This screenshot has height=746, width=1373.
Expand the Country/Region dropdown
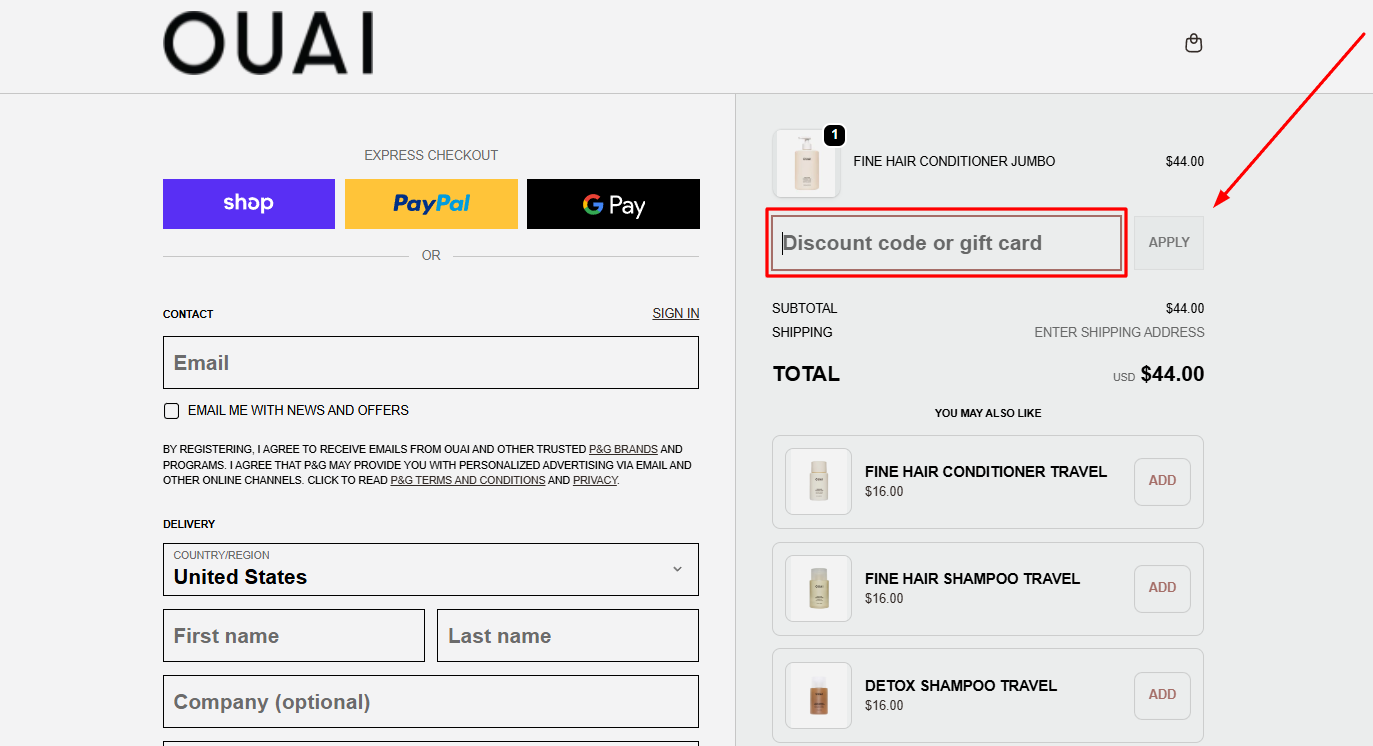[431, 569]
